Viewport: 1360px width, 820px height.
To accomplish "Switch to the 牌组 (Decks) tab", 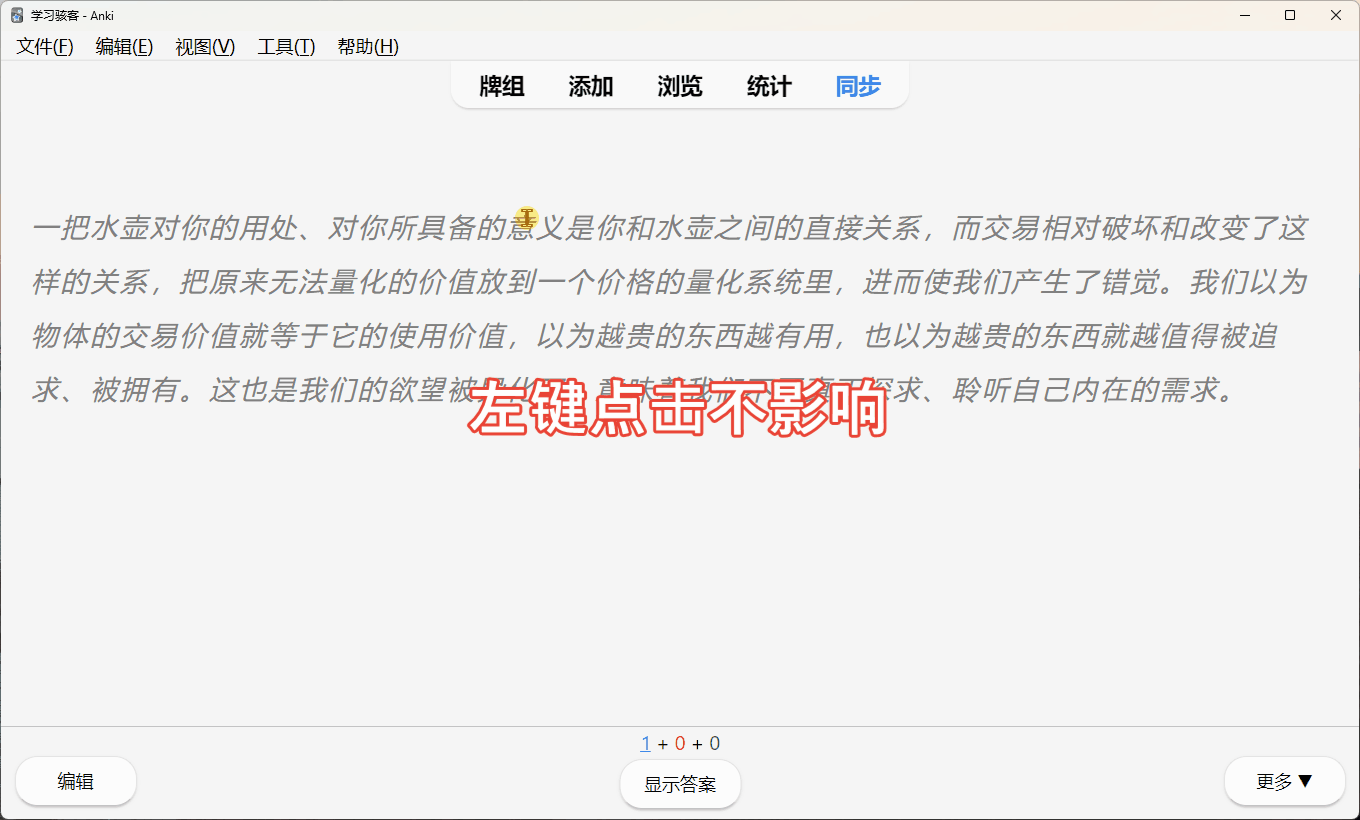I will (501, 86).
